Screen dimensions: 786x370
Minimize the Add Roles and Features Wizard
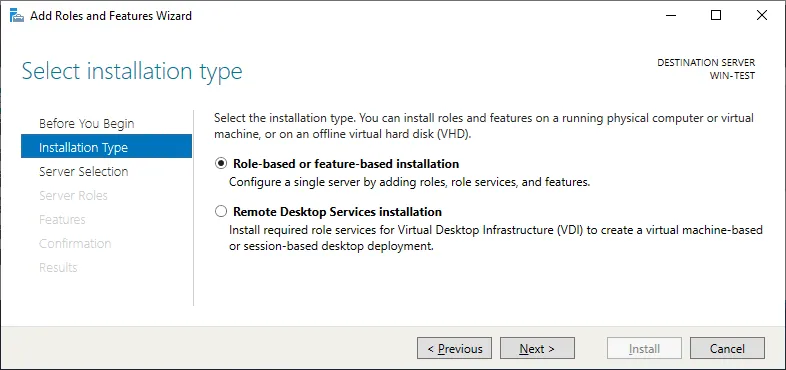pos(671,16)
